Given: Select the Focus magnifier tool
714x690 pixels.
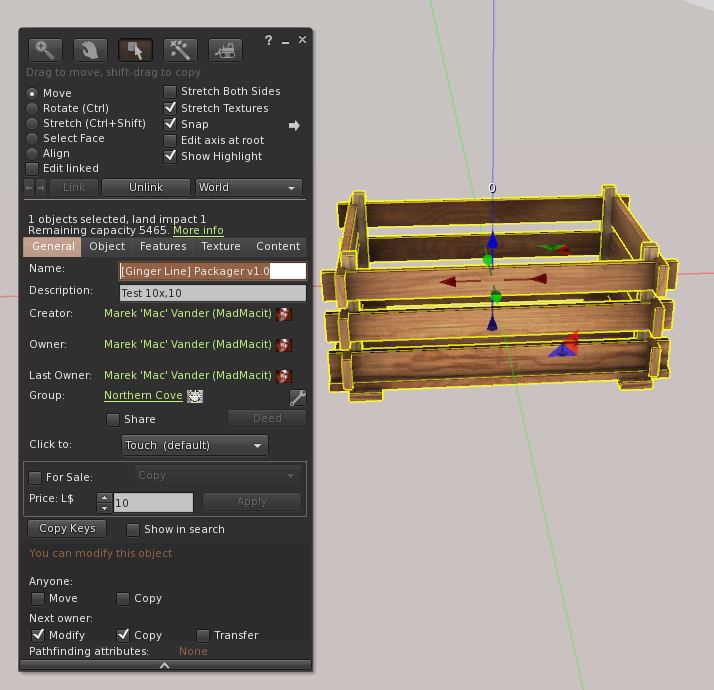Looking at the screenshot, I should pyautogui.click(x=46, y=49).
